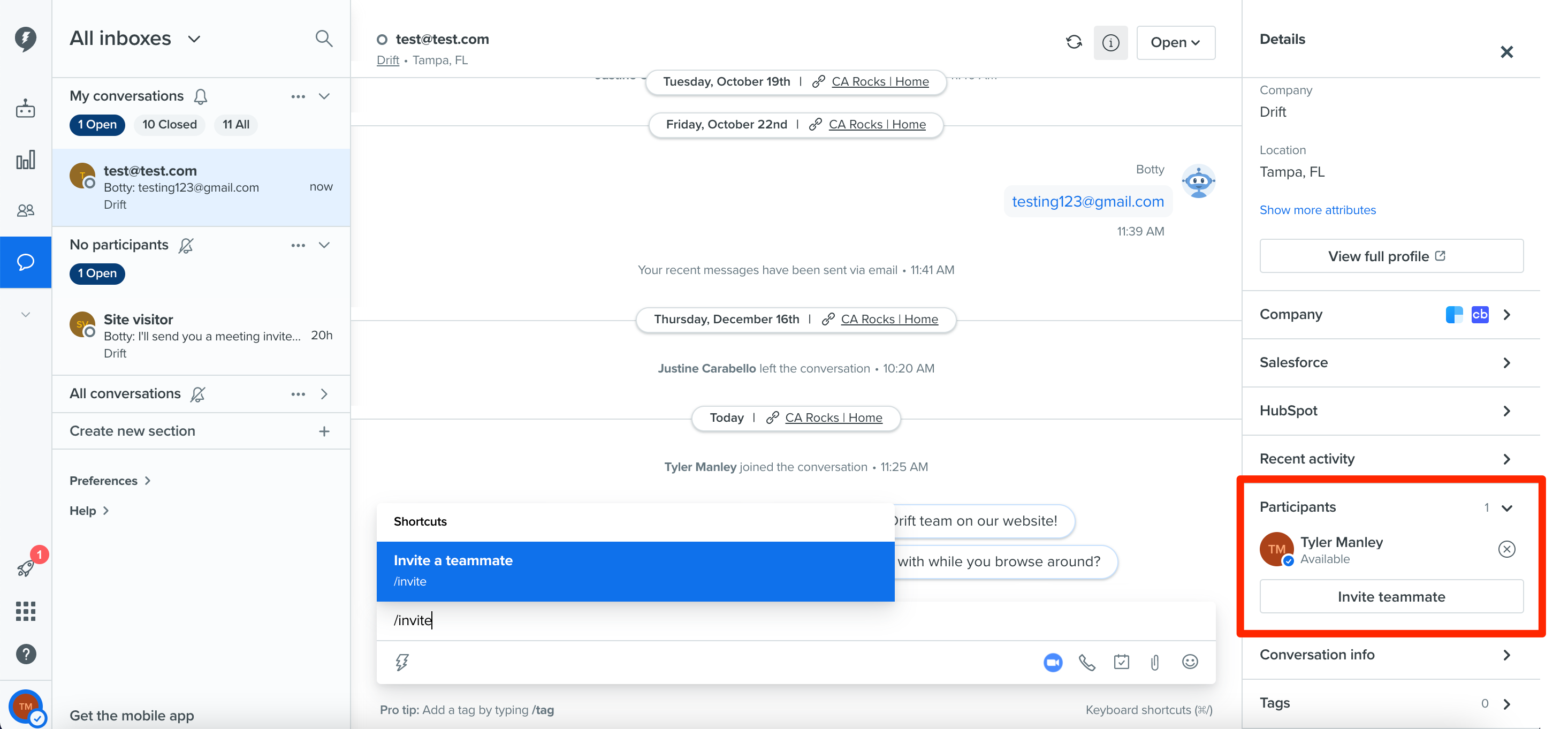Unmute No participants notifications bell
Screen dimensions: 1568x729
click(x=186, y=246)
